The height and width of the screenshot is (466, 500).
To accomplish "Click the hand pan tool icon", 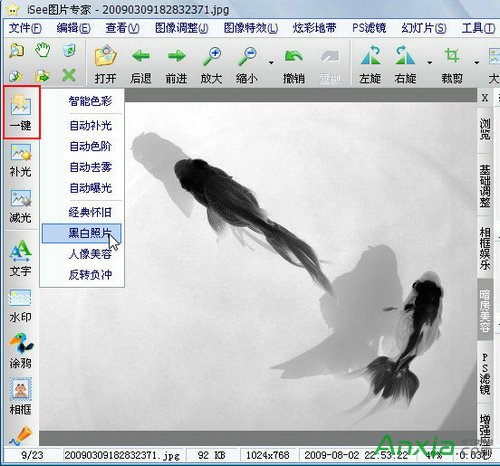I will 42,50.
